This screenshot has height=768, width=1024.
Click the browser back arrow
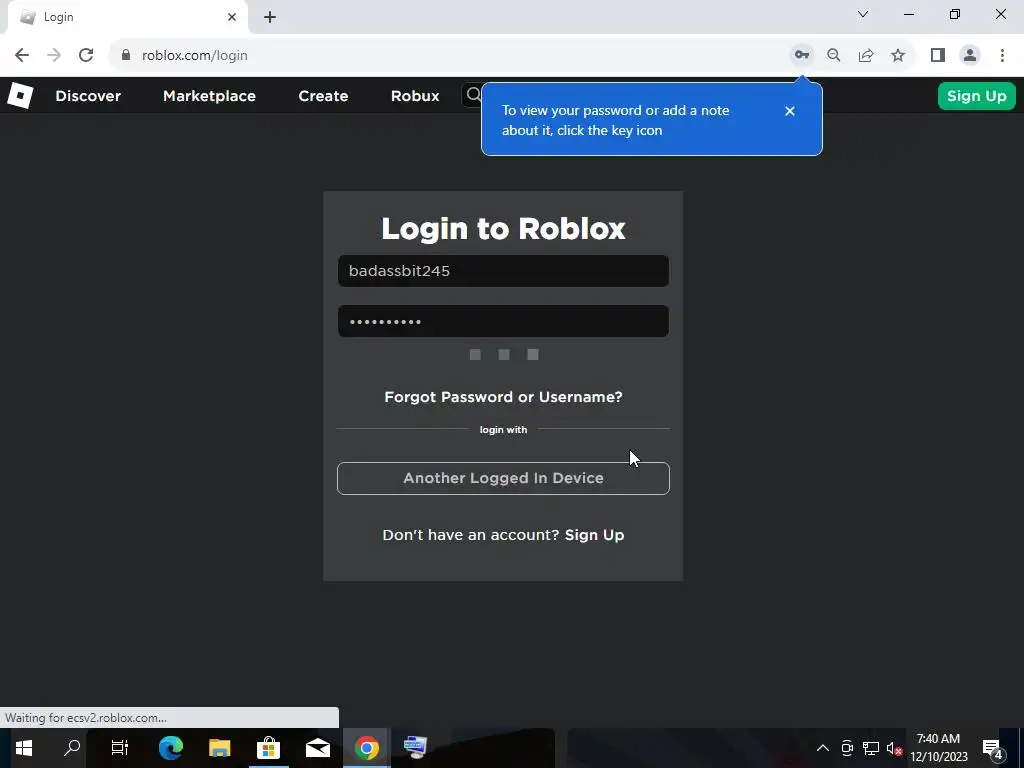point(22,56)
